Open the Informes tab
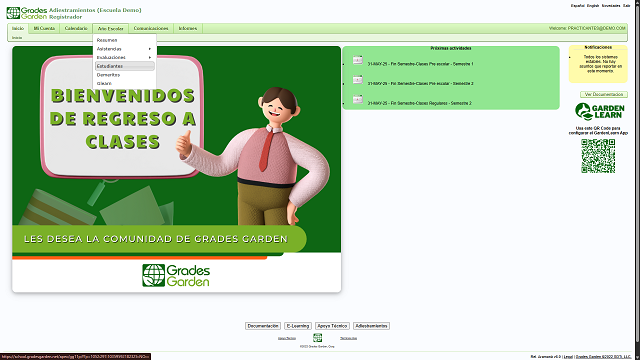Image resolution: width=640 pixels, height=360 pixels. [x=188, y=28]
